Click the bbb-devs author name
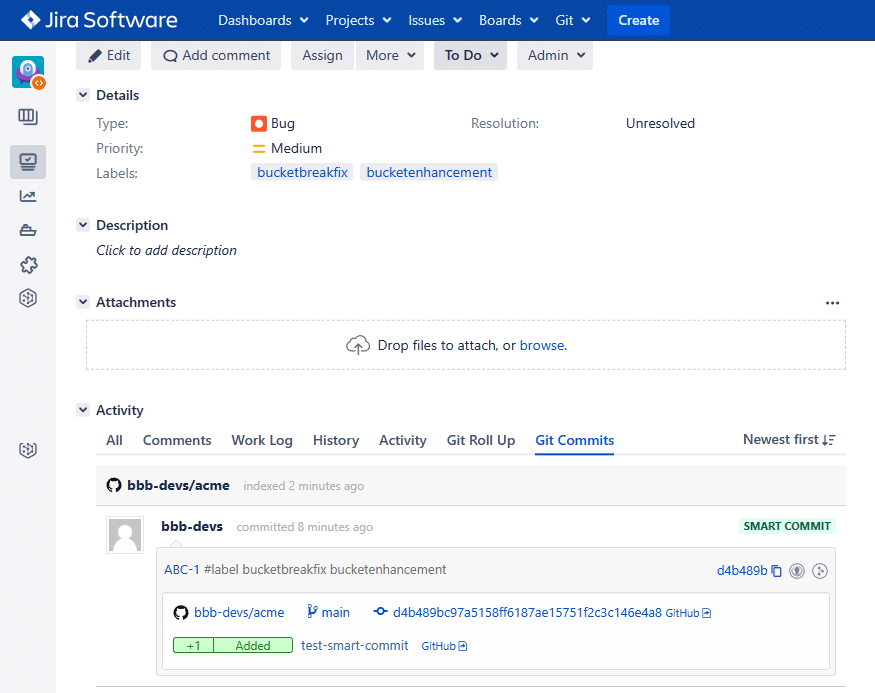The width and height of the screenshot is (875, 693). 192,526
